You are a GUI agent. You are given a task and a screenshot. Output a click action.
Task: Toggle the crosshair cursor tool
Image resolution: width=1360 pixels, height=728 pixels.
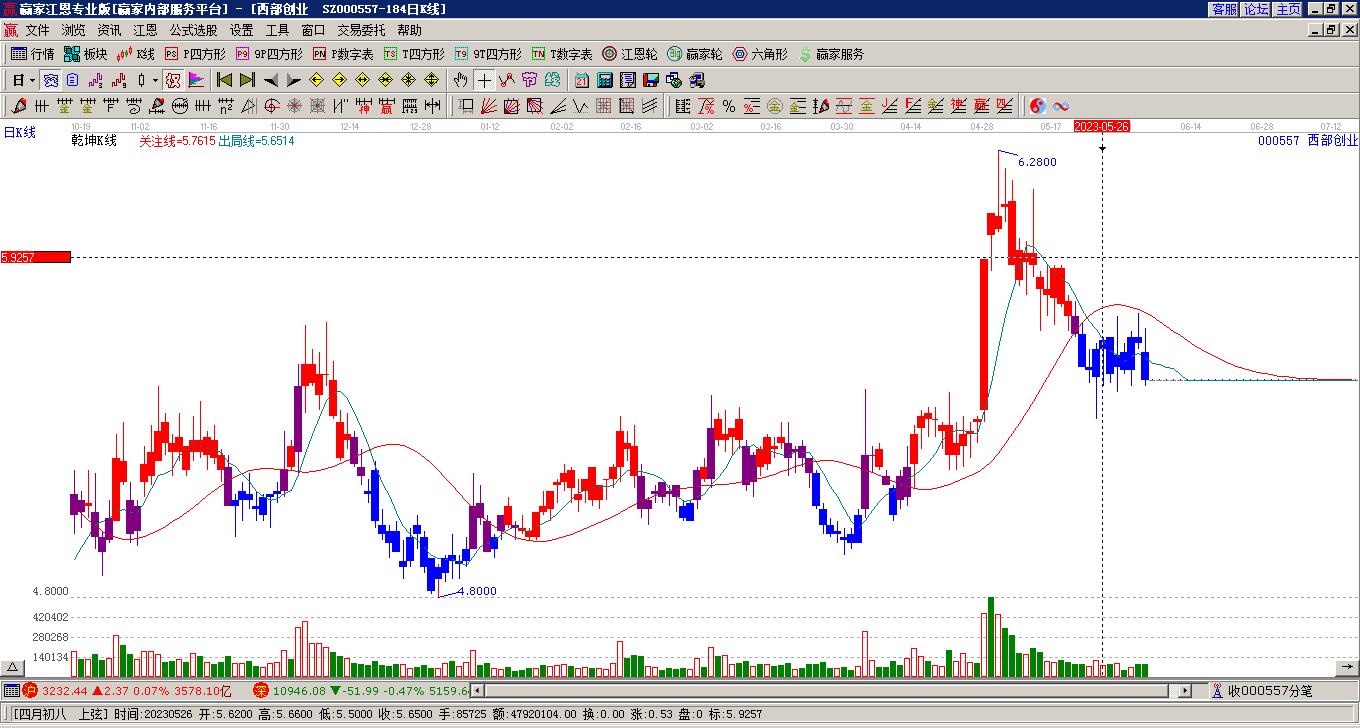coord(484,80)
